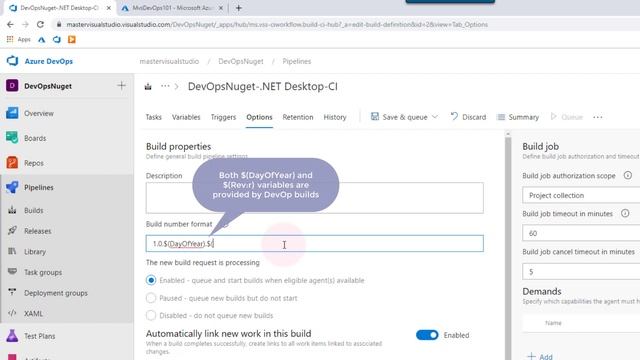Screen dimensions: 640x360
Task: Open Task groups page
Action: (43, 272)
